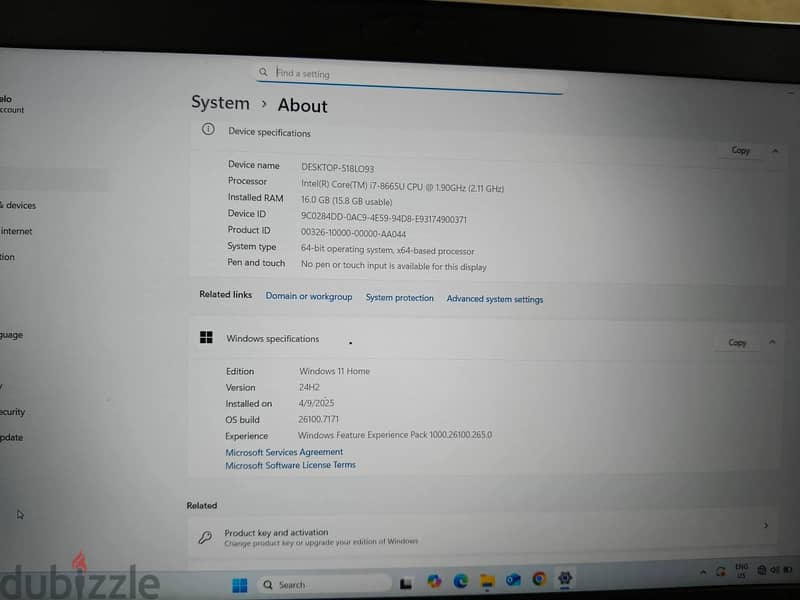Click device name DESKTOP-518LO93

coord(337,168)
